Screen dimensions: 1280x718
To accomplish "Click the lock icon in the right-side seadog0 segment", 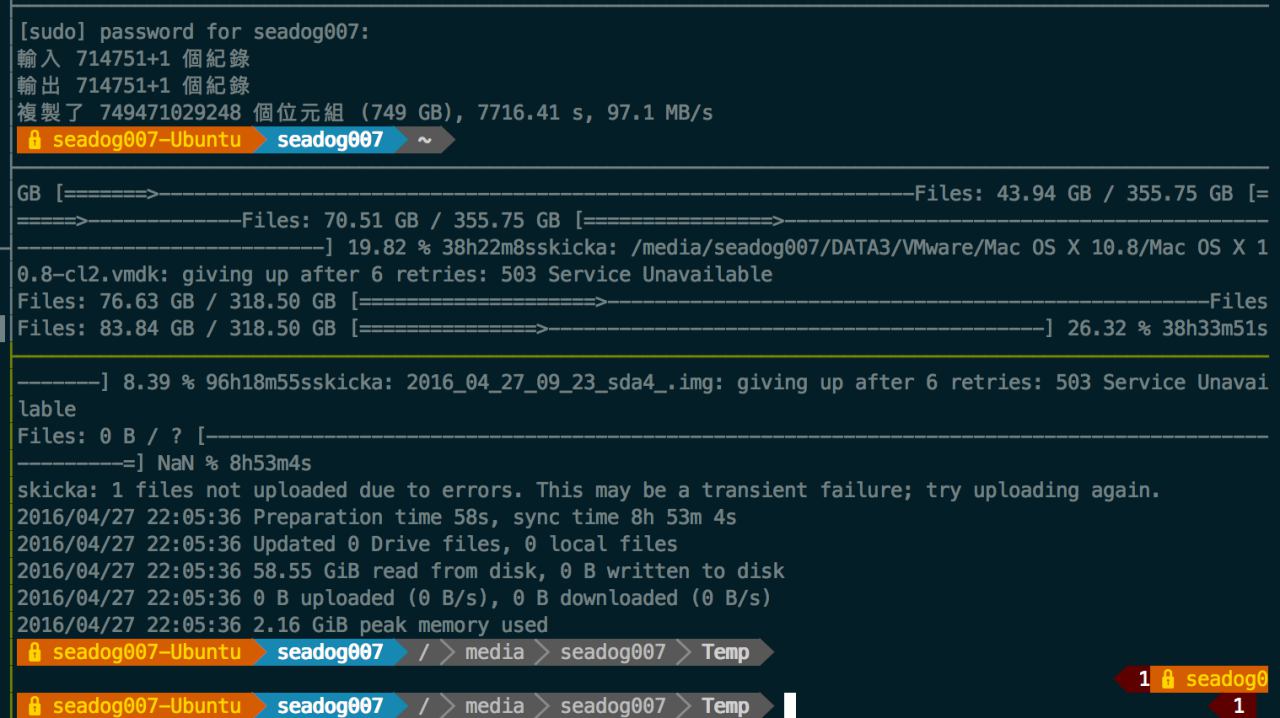I will [1167, 680].
